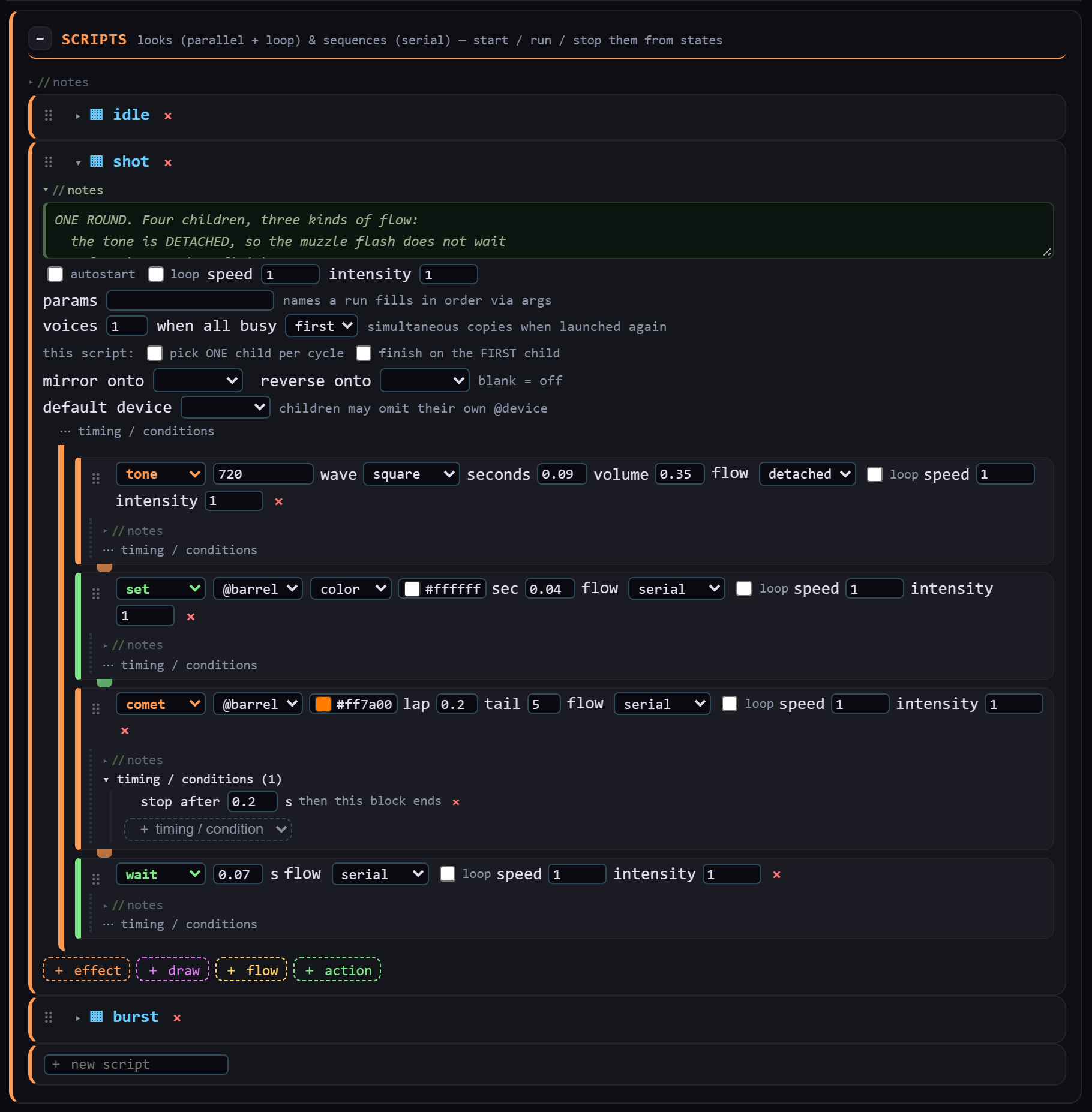Grab the idle script drag handle
Viewport: 1092px width, 1112px height.
[49, 115]
